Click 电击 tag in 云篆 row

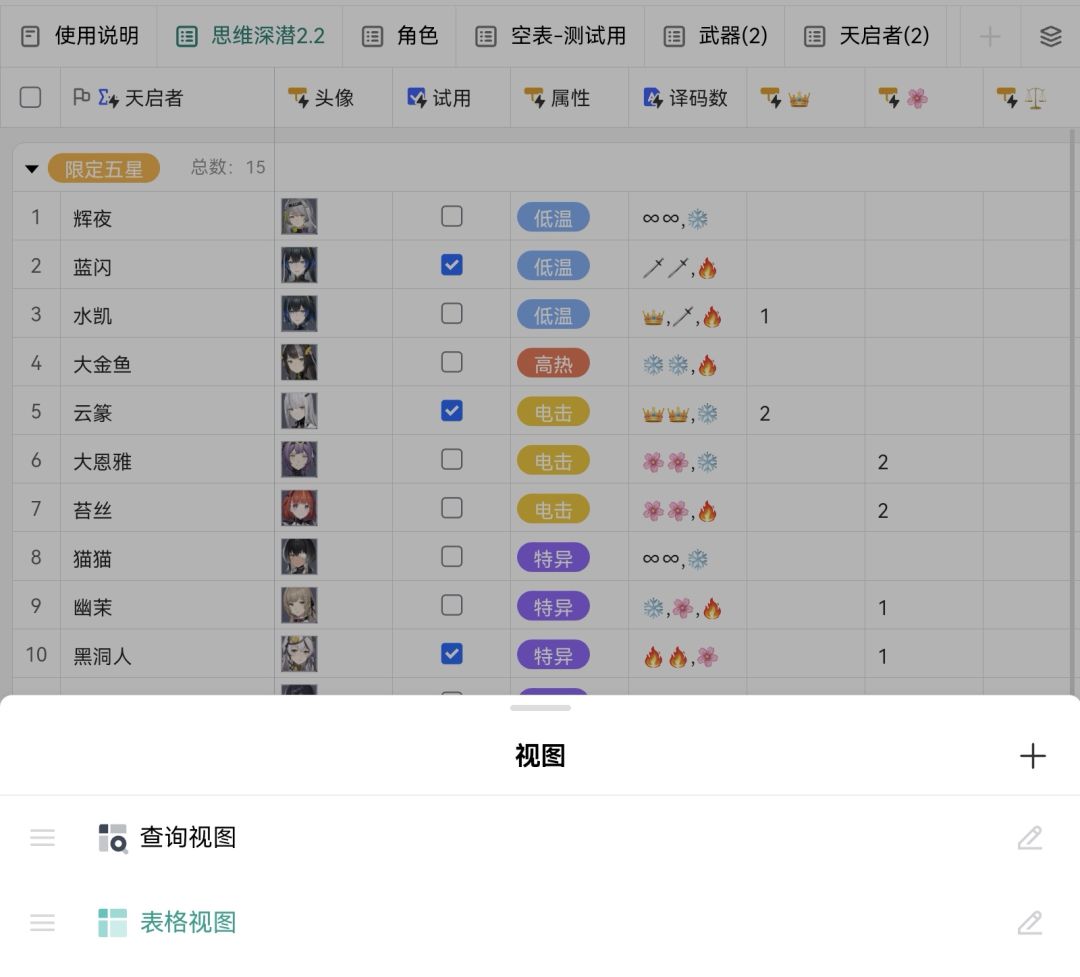pos(553,412)
